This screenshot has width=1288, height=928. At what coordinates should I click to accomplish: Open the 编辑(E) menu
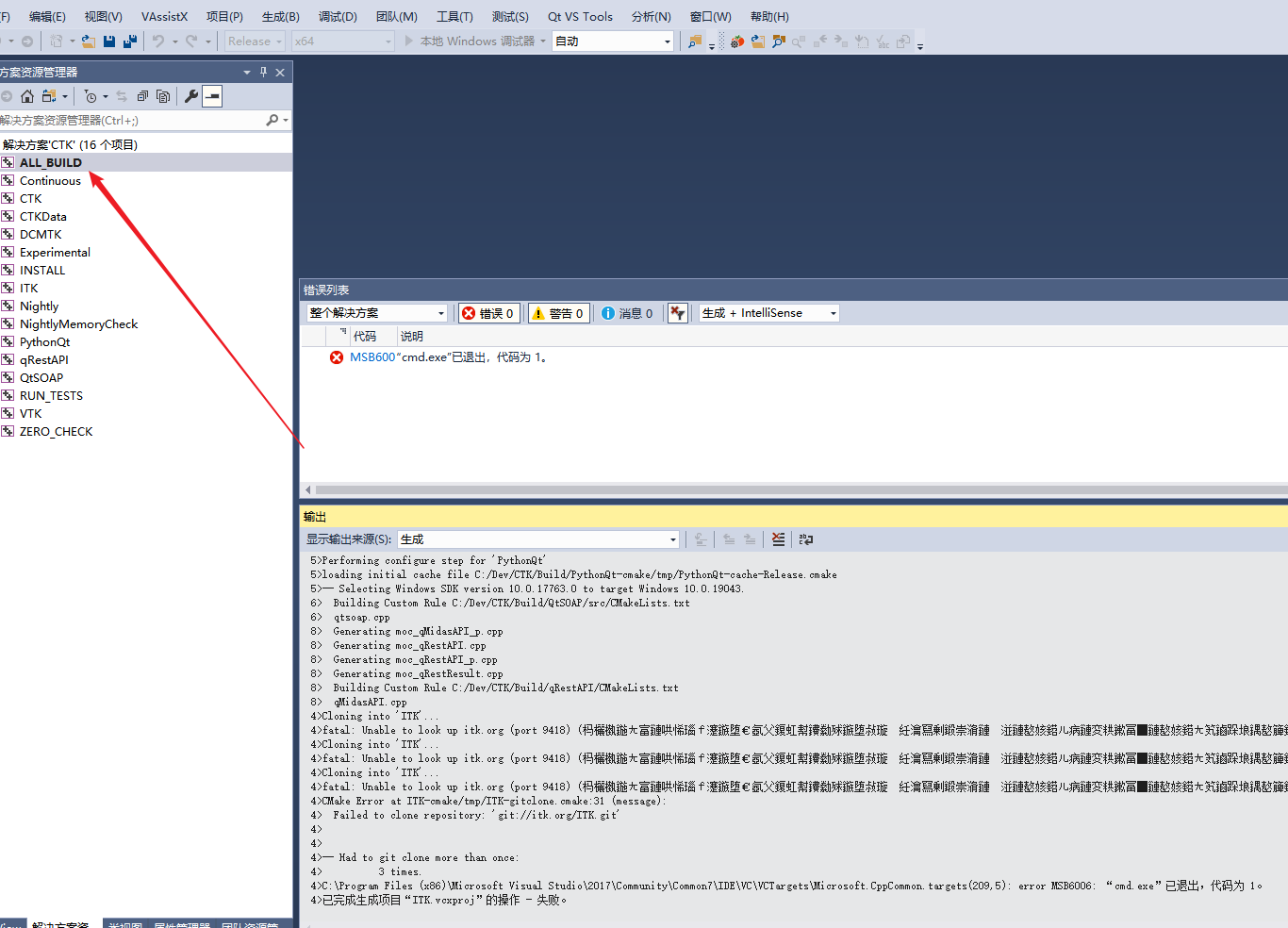tap(47, 16)
